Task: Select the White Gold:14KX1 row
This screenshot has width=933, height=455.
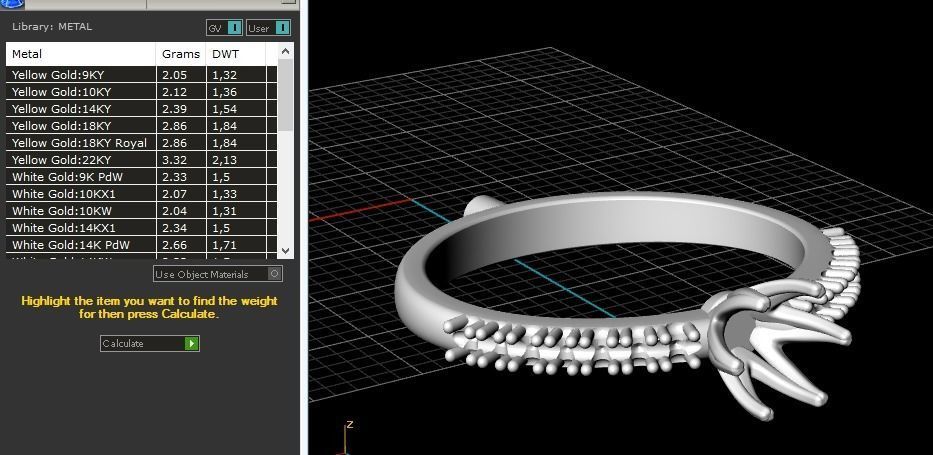Action: [142, 227]
